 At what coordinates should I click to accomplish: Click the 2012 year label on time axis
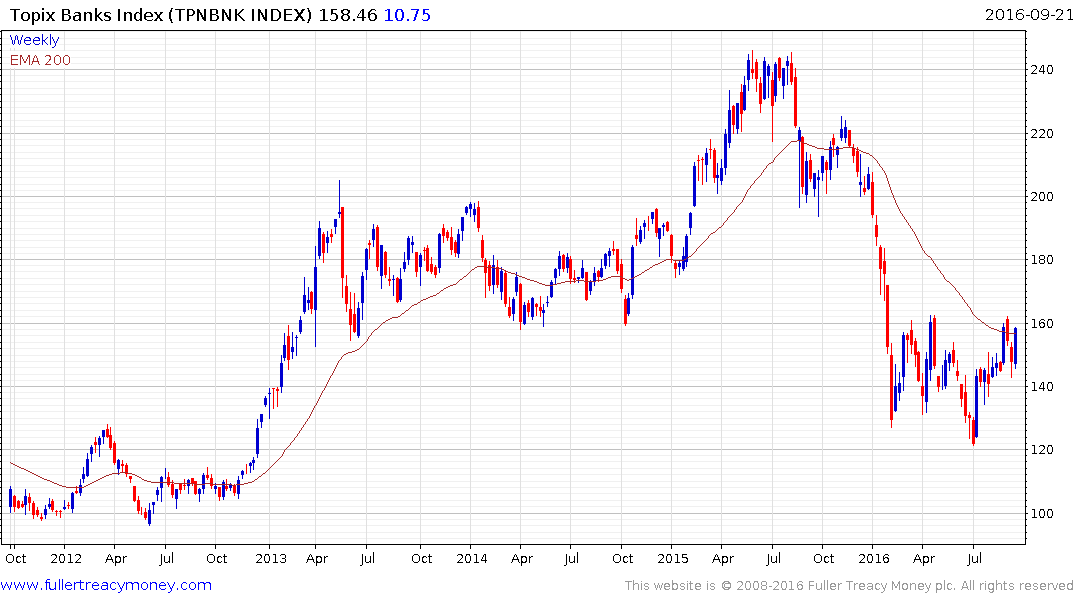[x=66, y=558]
